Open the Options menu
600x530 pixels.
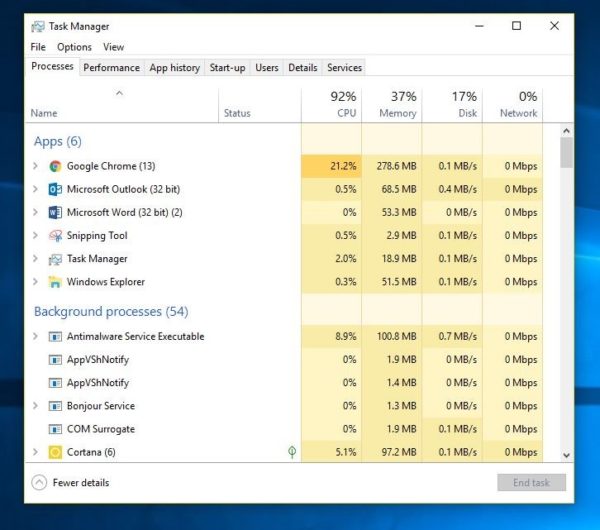click(x=74, y=47)
